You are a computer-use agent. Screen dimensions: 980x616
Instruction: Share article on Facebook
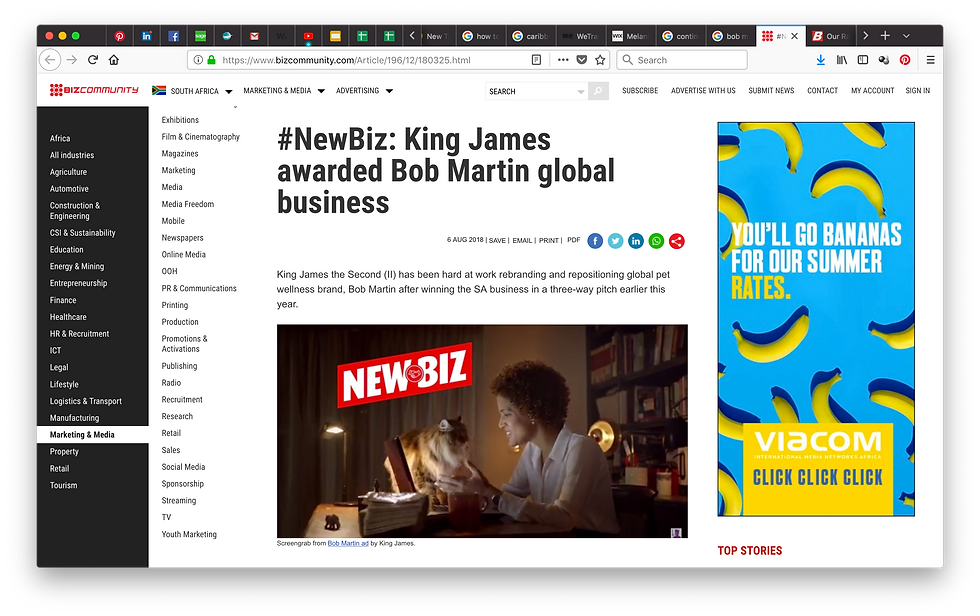tap(595, 241)
